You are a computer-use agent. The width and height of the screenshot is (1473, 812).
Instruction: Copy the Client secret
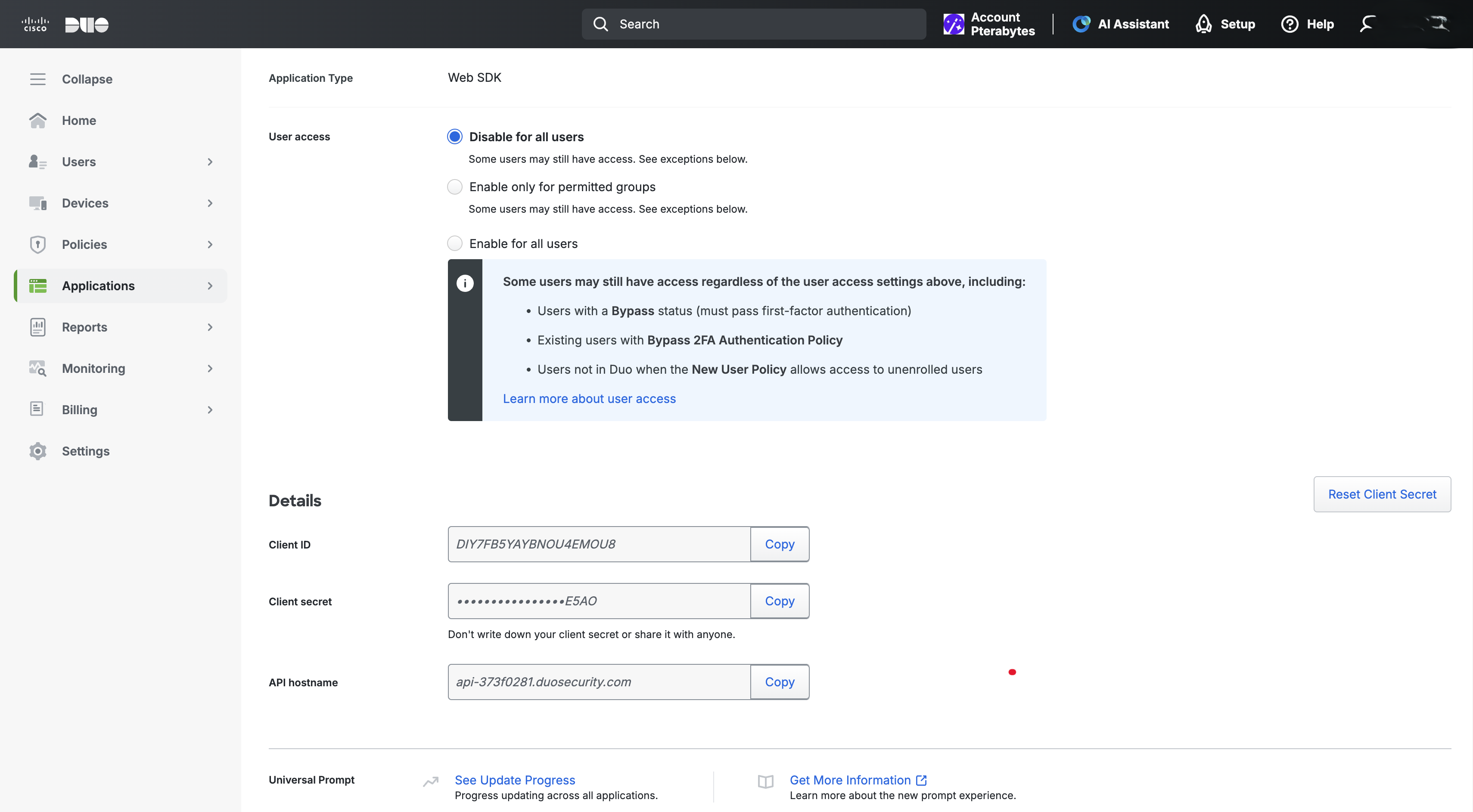pyautogui.click(x=780, y=601)
